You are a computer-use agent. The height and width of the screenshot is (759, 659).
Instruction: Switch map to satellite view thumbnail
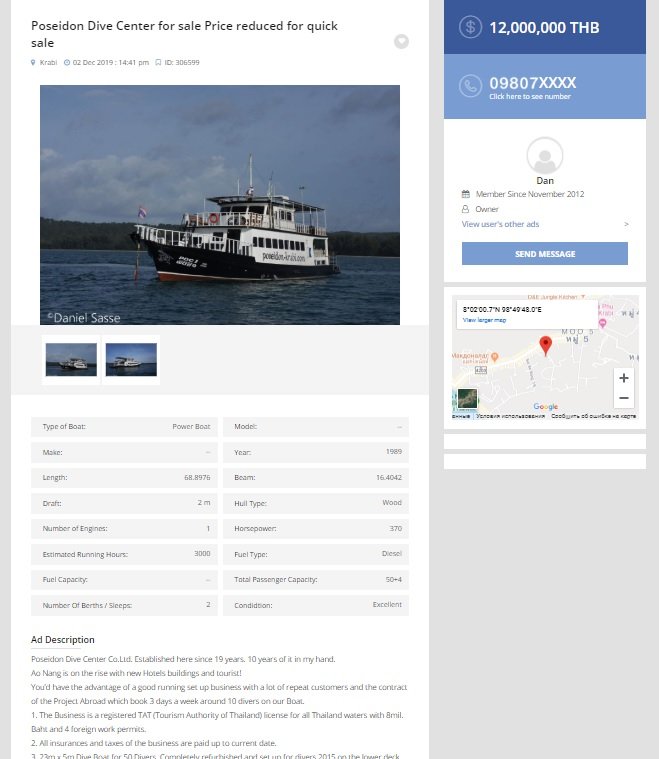click(467, 398)
